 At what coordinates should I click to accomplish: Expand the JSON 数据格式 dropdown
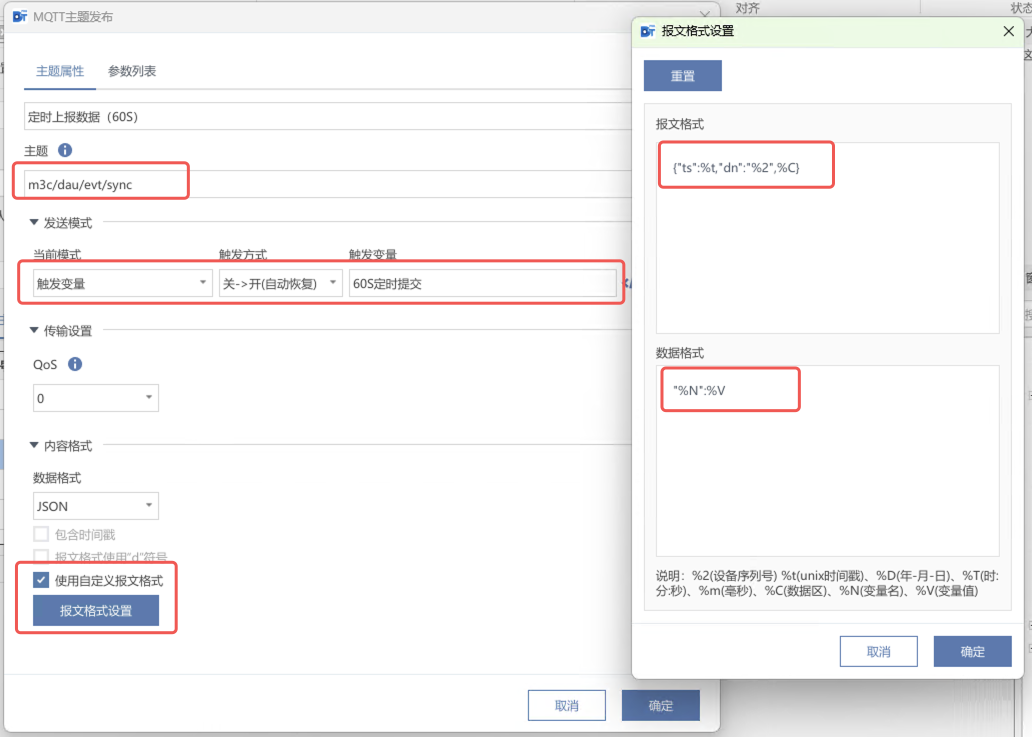pyautogui.click(x=96, y=506)
